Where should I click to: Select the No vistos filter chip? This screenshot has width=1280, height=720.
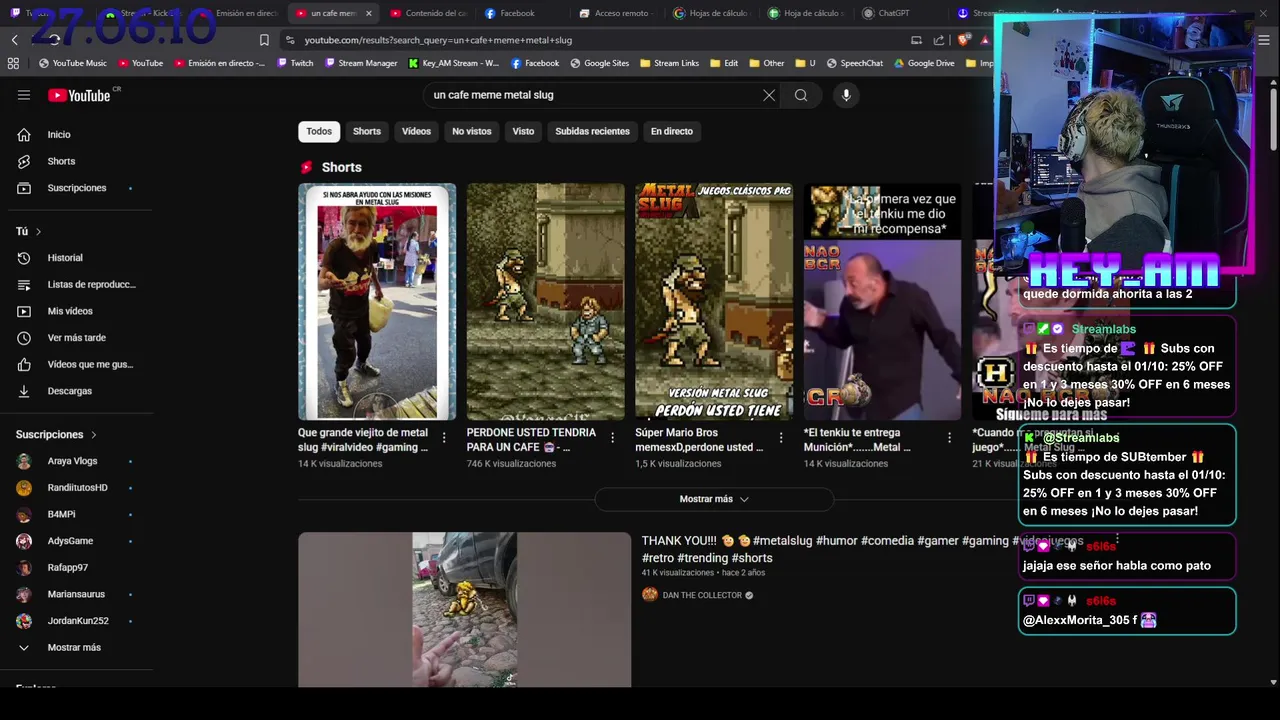(x=472, y=131)
